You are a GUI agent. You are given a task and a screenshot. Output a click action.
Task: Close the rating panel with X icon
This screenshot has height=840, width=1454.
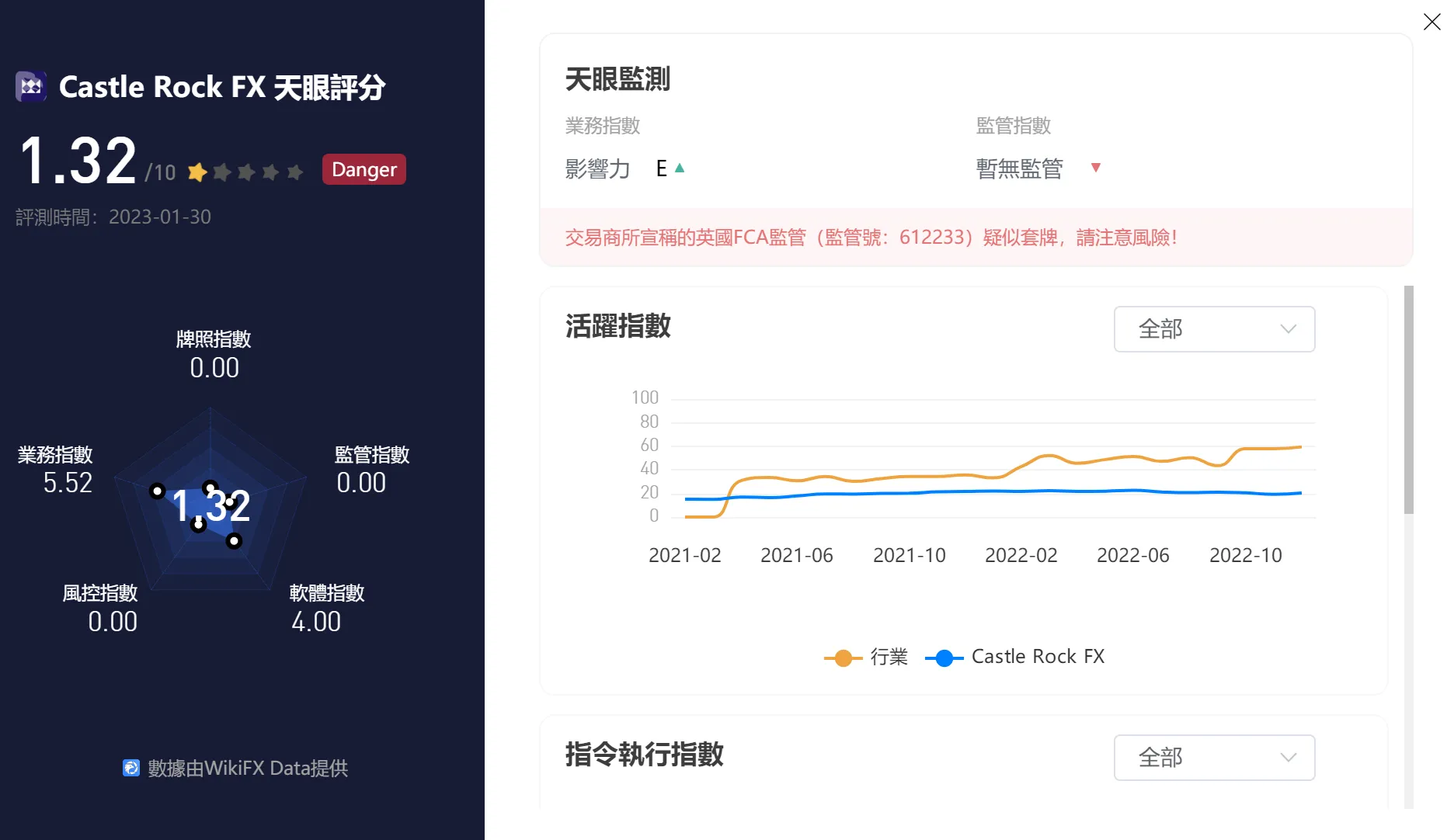pyautogui.click(x=1431, y=22)
